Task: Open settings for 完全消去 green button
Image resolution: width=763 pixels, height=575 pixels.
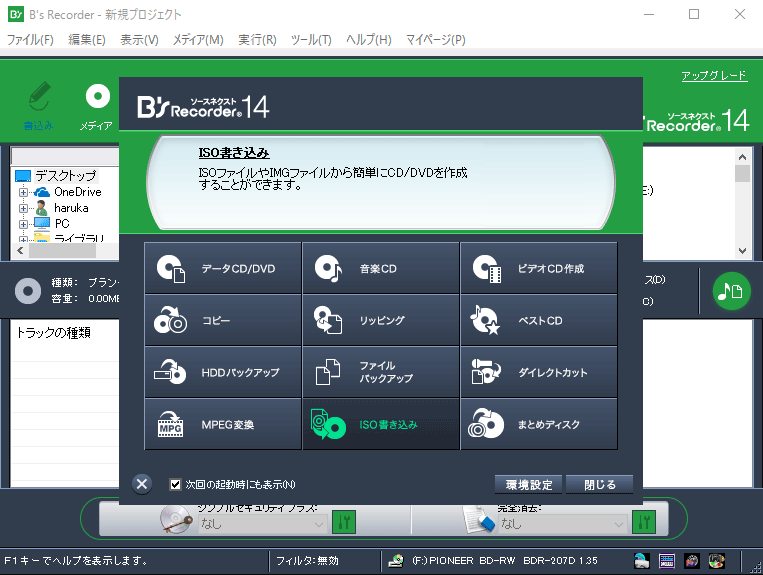Action: point(644,522)
